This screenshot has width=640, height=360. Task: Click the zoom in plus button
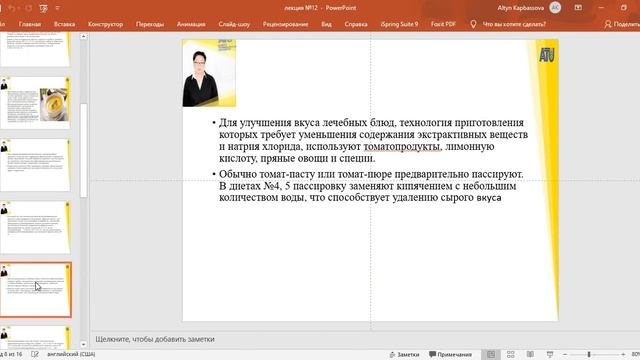pos(623,354)
